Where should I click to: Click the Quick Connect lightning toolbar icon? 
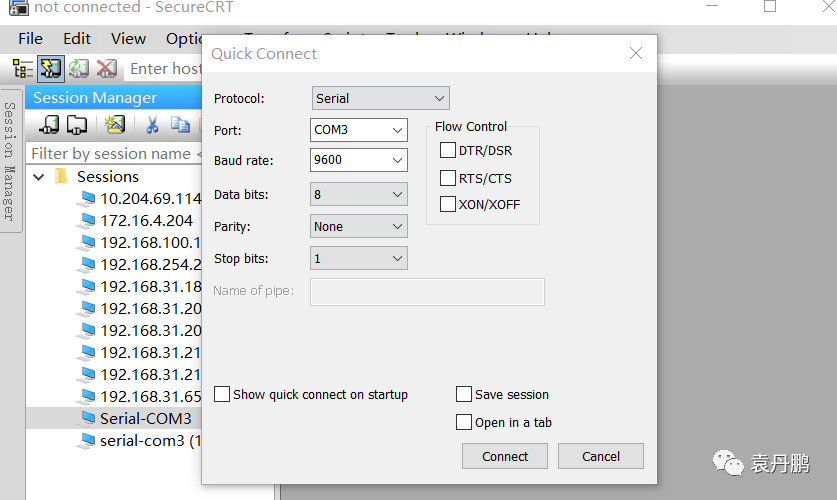coord(51,69)
